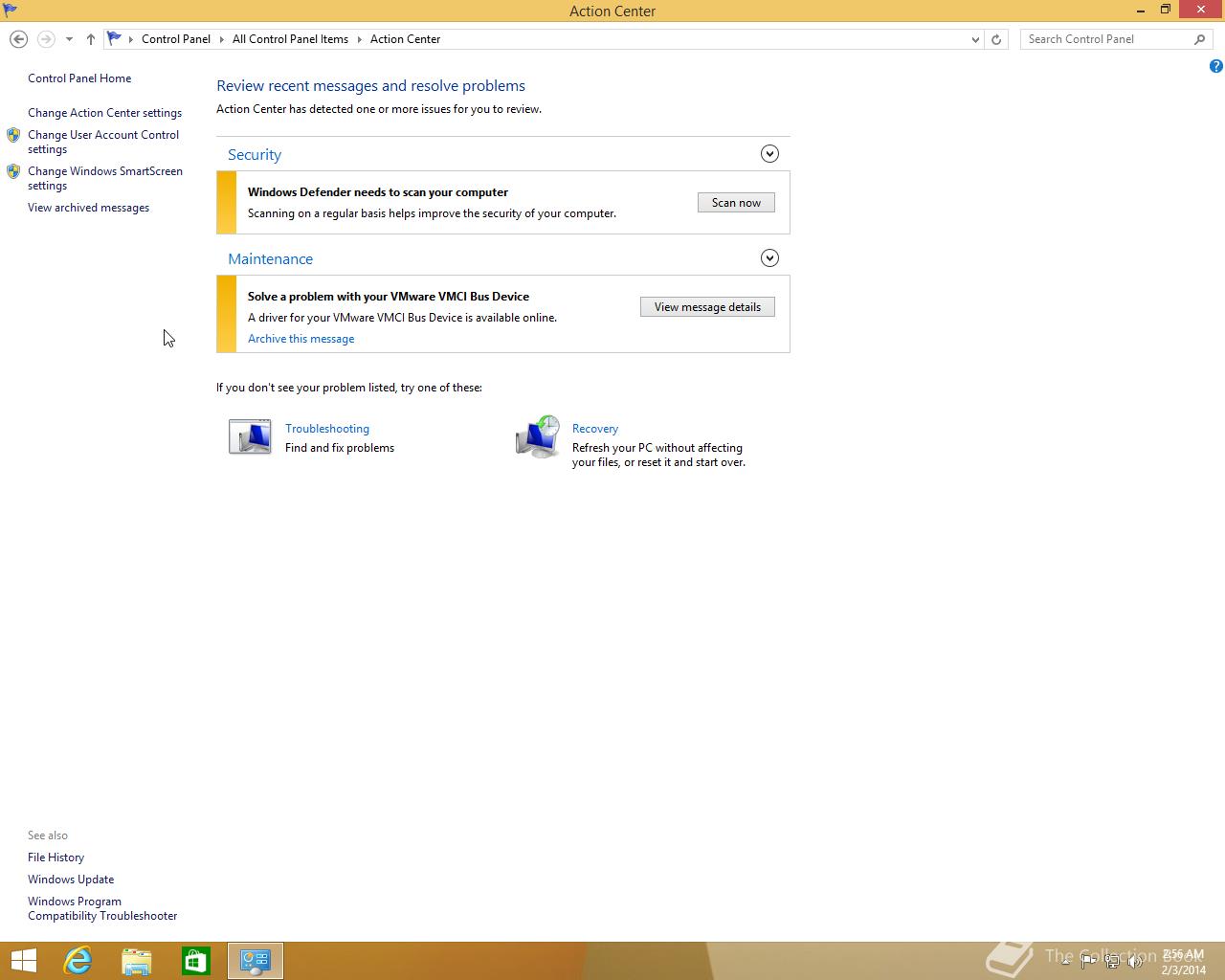The height and width of the screenshot is (980, 1225).
Task: Click Scan now for Windows Defender
Action: click(x=736, y=203)
